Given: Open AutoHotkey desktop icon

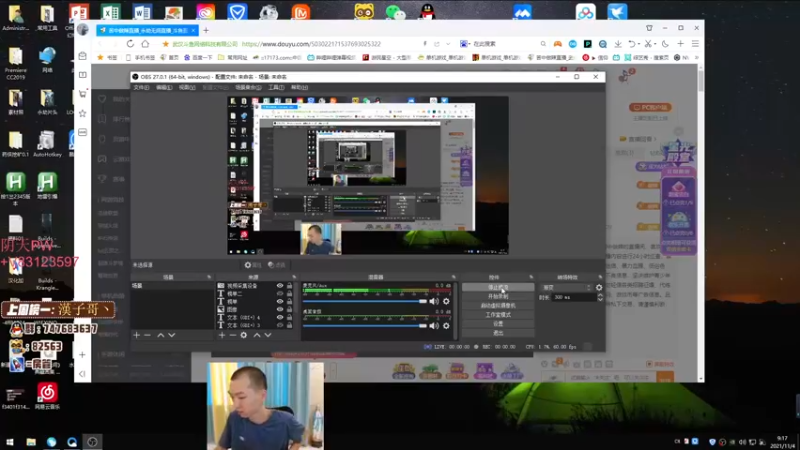Looking at the screenshot, I should pyautogui.click(x=47, y=144).
